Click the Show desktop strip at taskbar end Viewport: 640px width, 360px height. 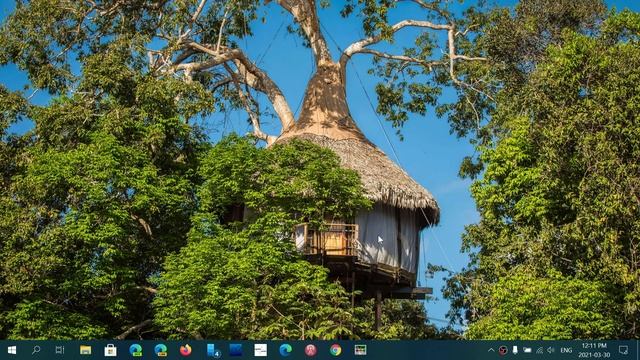click(x=638, y=350)
